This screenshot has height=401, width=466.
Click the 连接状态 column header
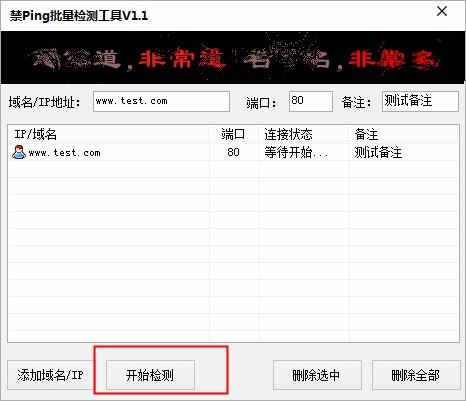pyautogui.click(x=304, y=134)
